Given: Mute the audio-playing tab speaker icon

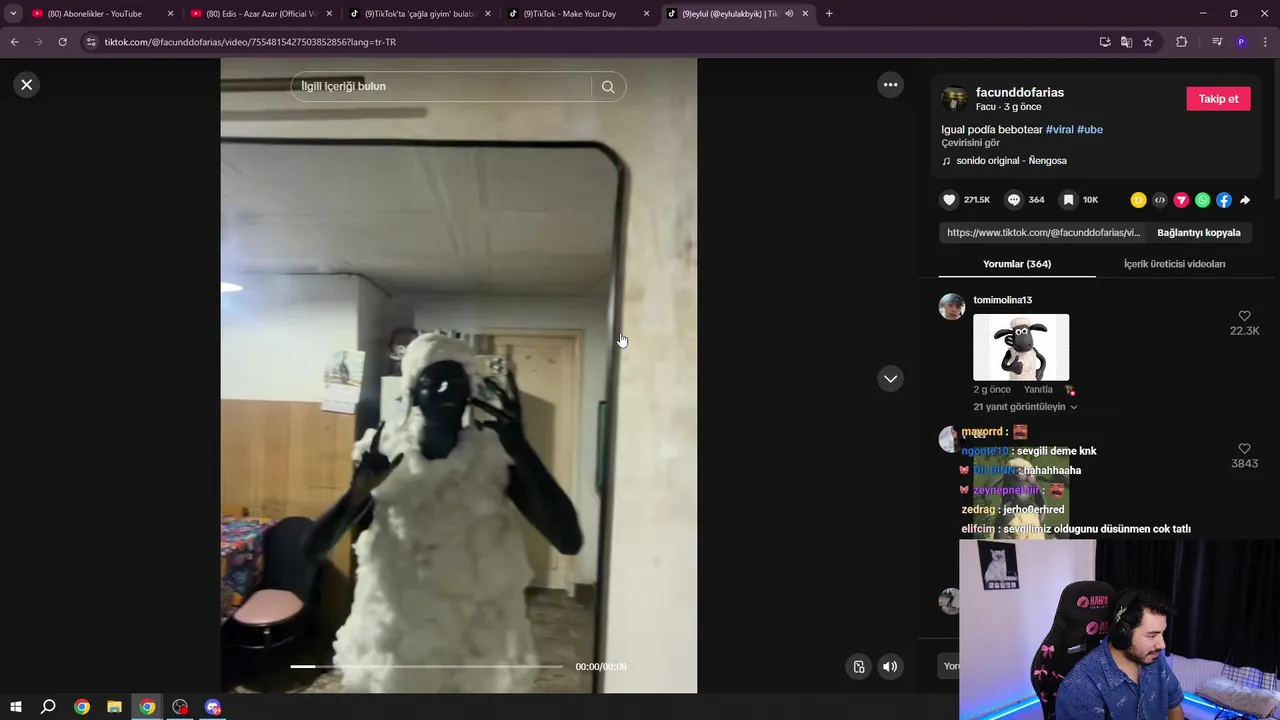Looking at the screenshot, I should [x=789, y=14].
